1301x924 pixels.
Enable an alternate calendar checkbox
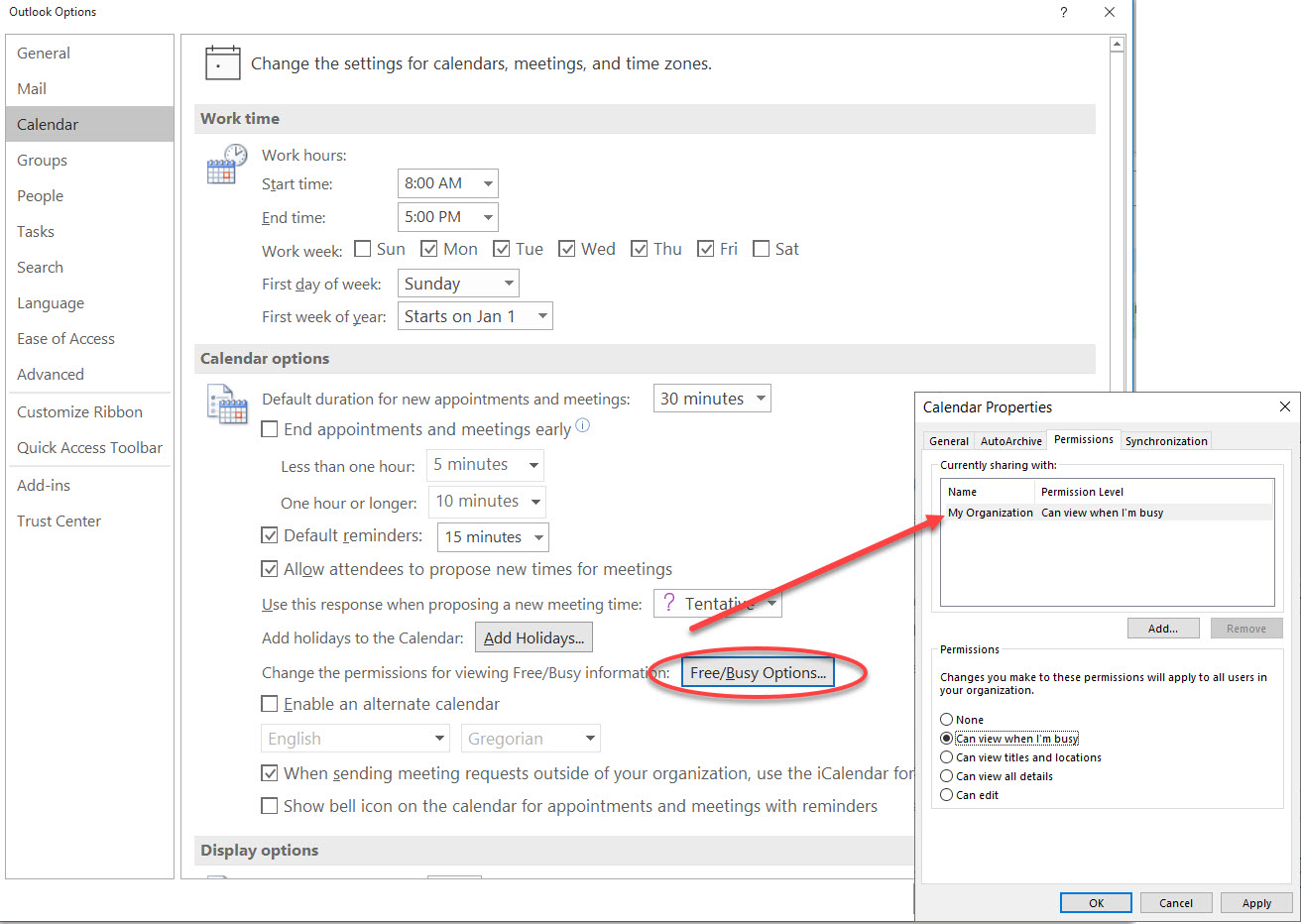[x=270, y=704]
